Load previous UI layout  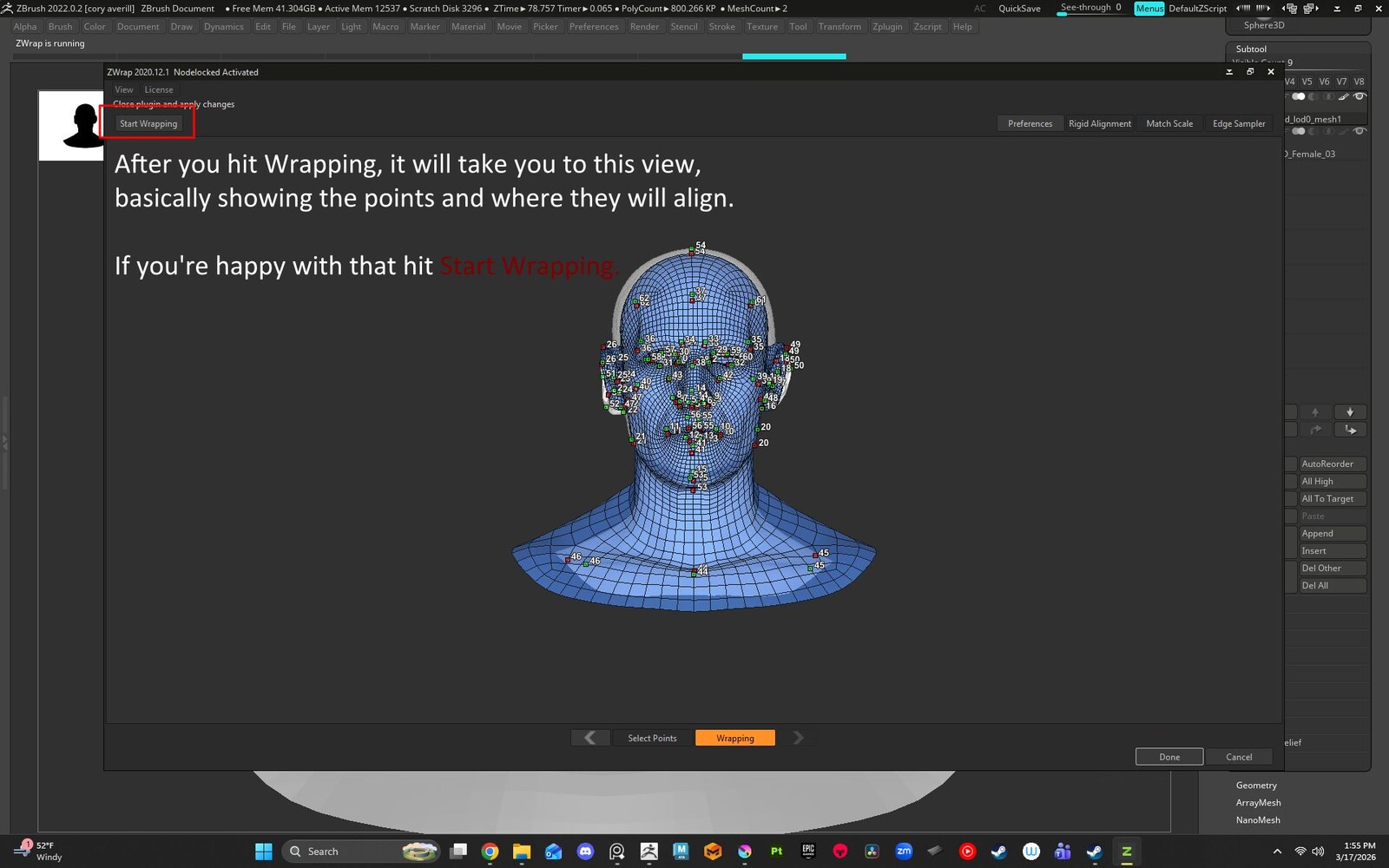click(1291, 9)
